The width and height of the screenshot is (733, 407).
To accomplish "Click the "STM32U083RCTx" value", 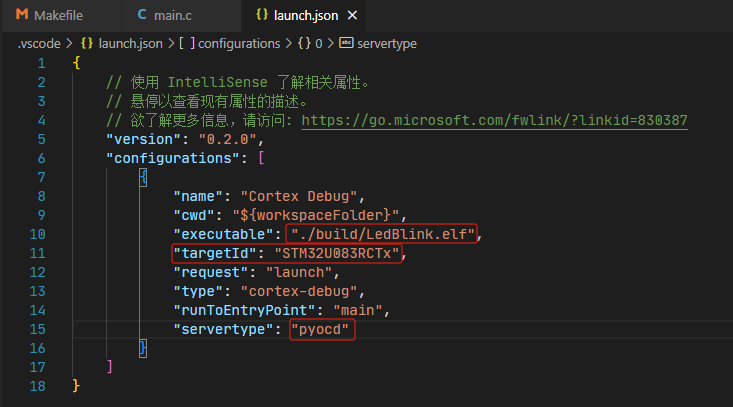I will tap(337, 253).
